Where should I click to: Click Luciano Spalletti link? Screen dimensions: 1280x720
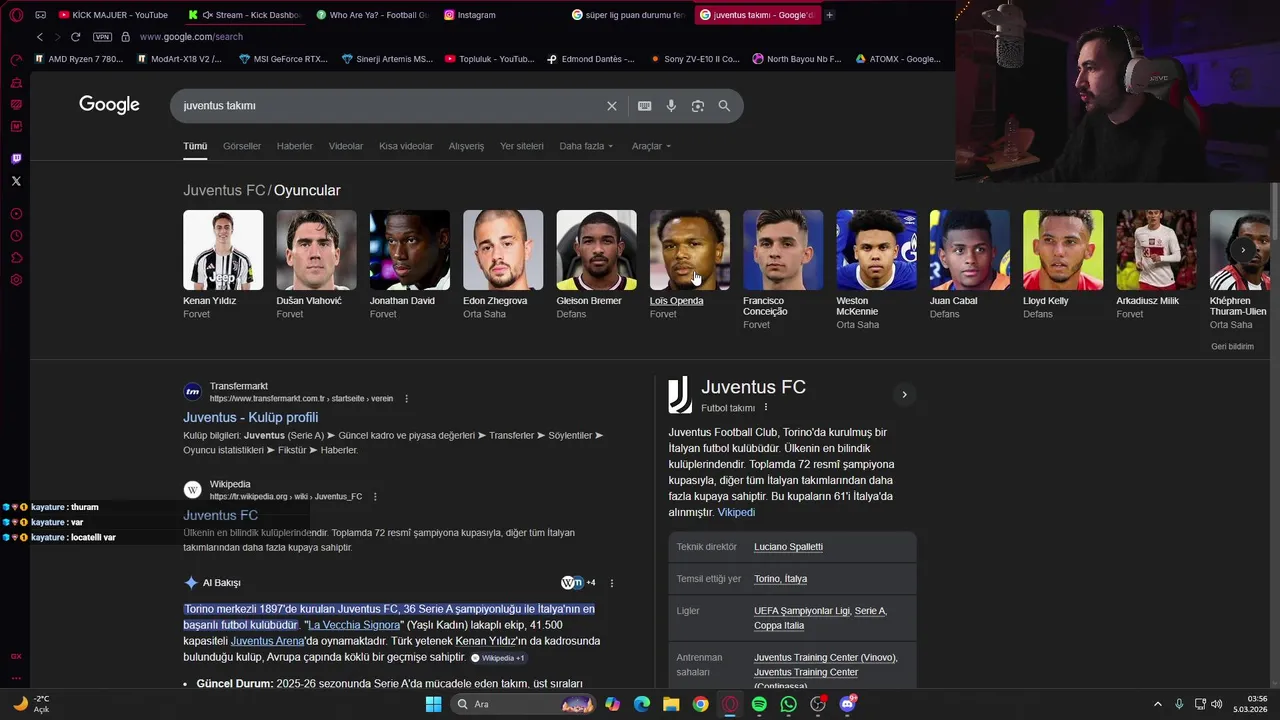[x=788, y=547]
